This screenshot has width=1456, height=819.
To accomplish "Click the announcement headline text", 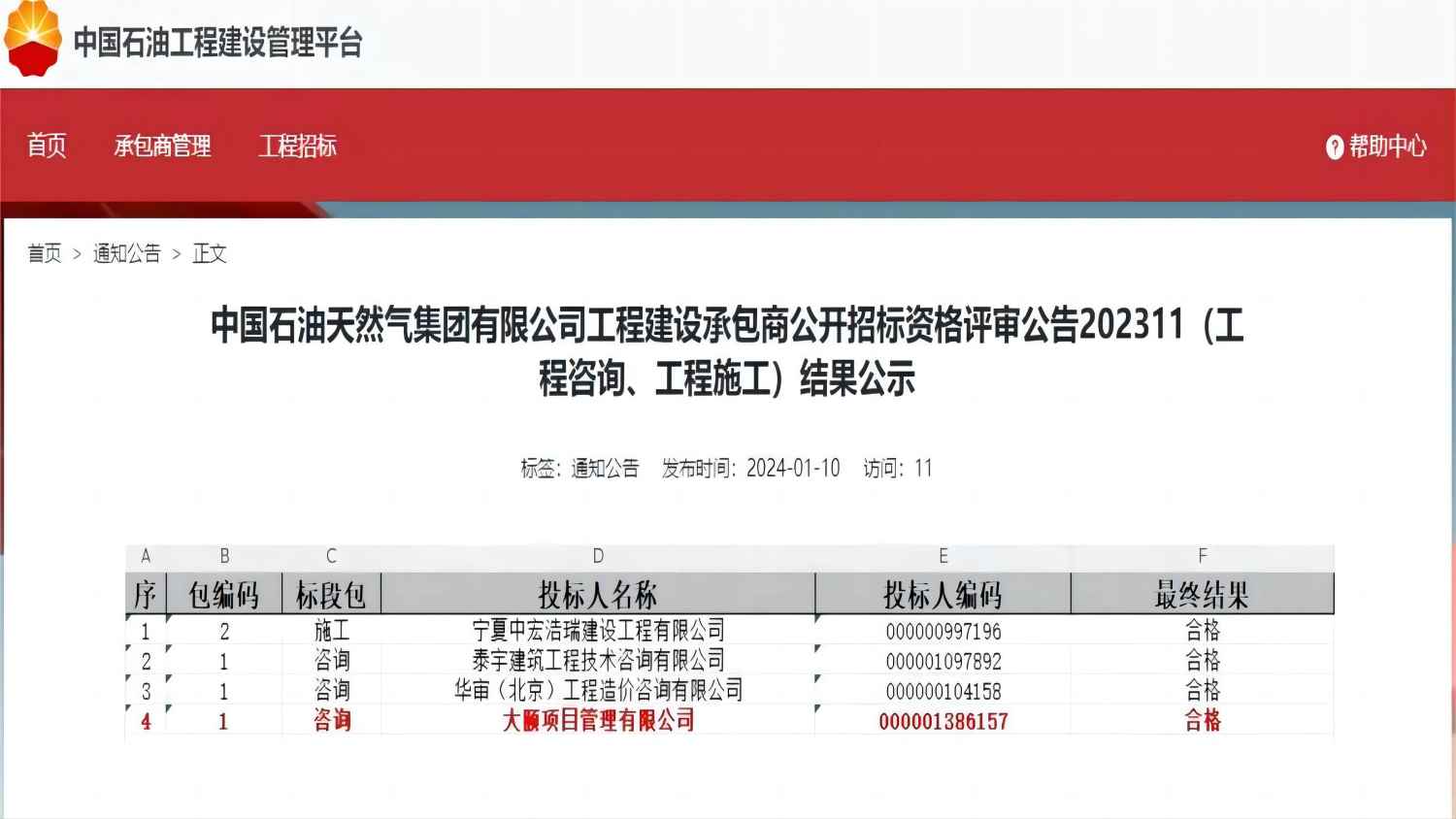I will coord(727,351).
